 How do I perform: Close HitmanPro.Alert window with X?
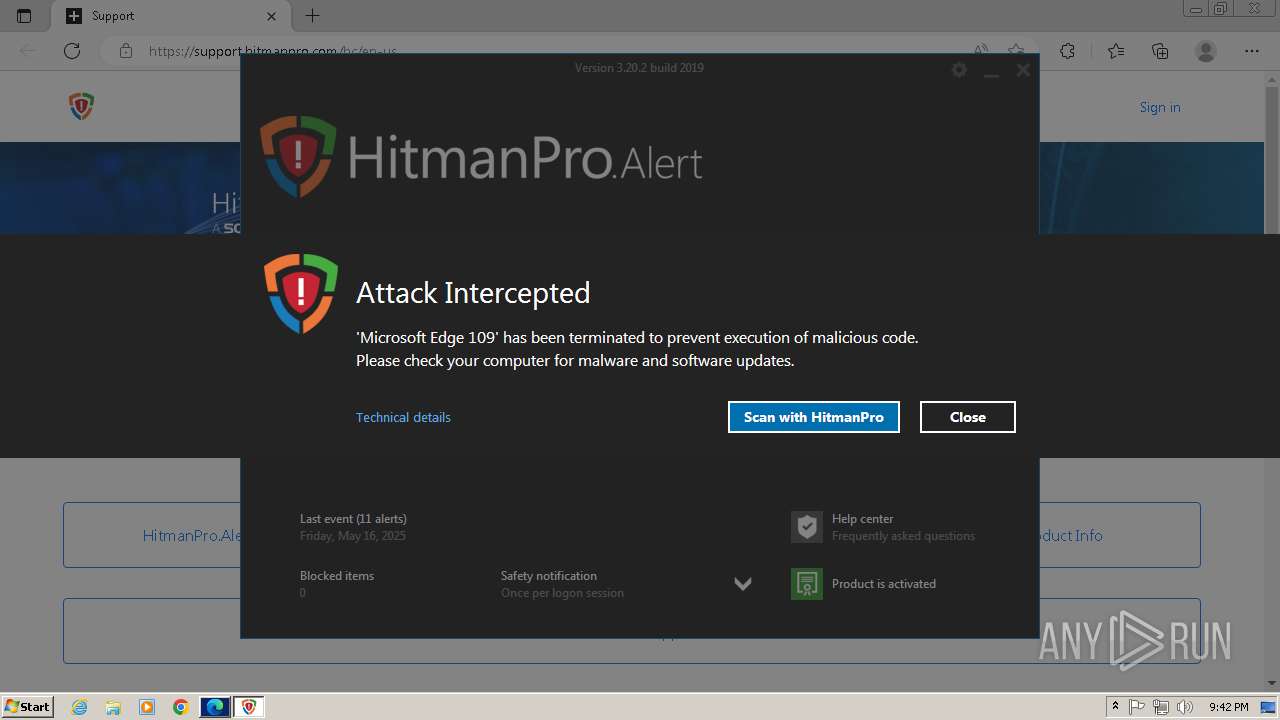1023,70
